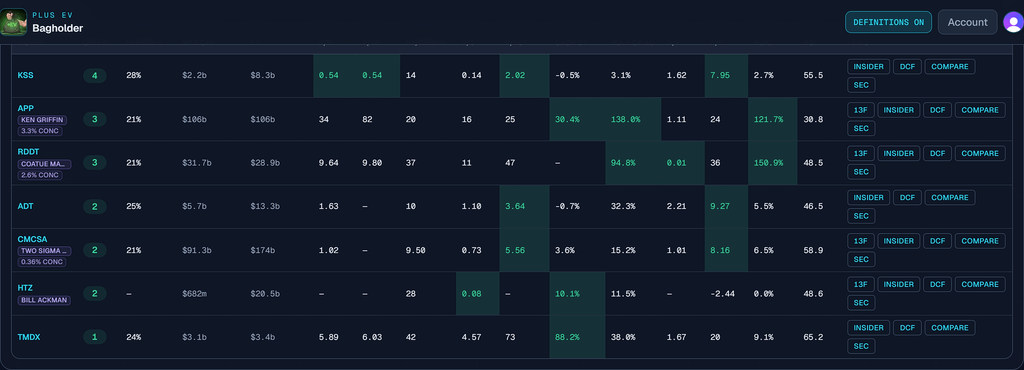Click the Two Sigma tag under CMCSA
Screen dimensions: 1024x370
44,251
